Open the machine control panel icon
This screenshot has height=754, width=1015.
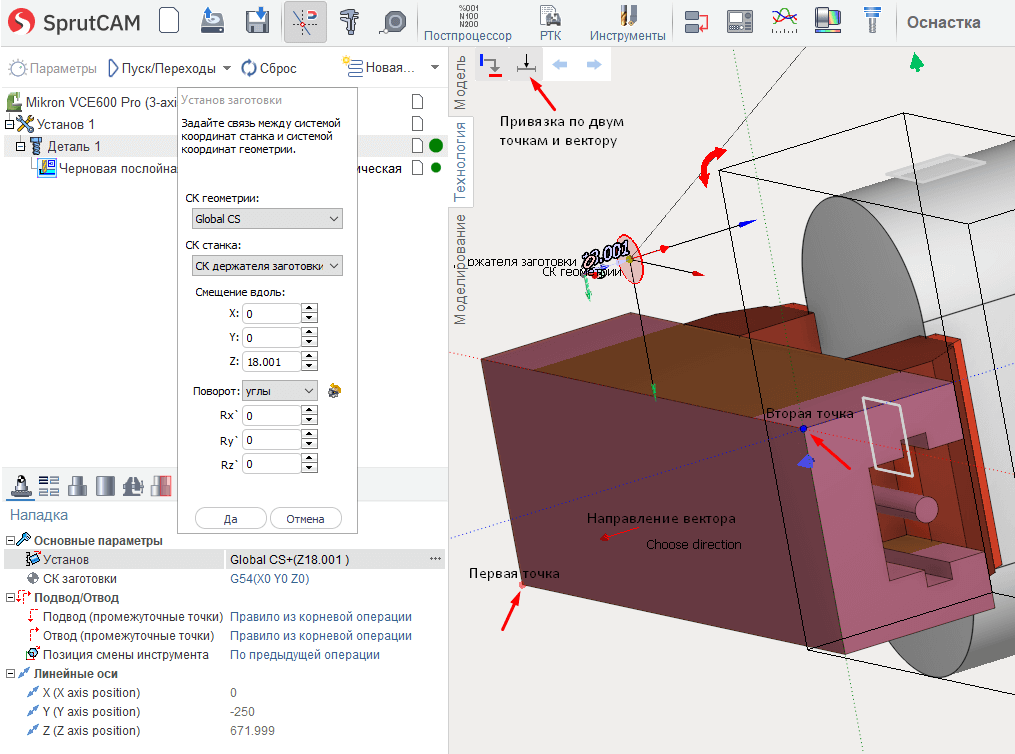click(740, 21)
